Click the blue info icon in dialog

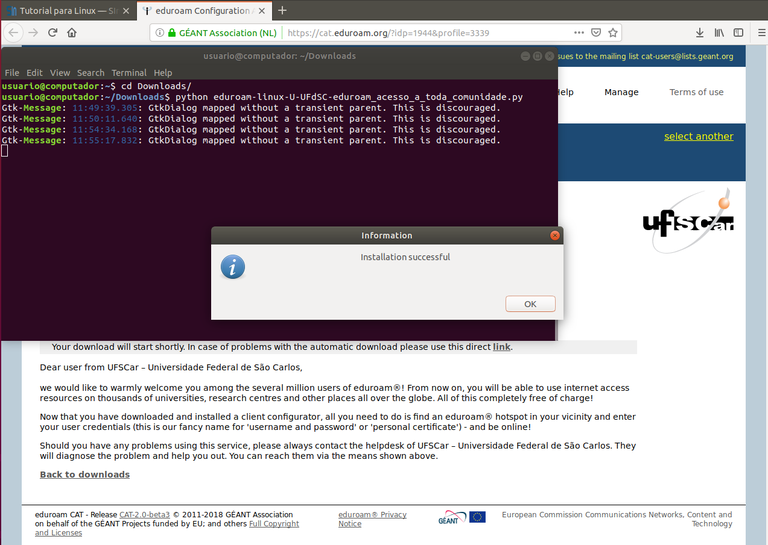click(x=233, y=267)
